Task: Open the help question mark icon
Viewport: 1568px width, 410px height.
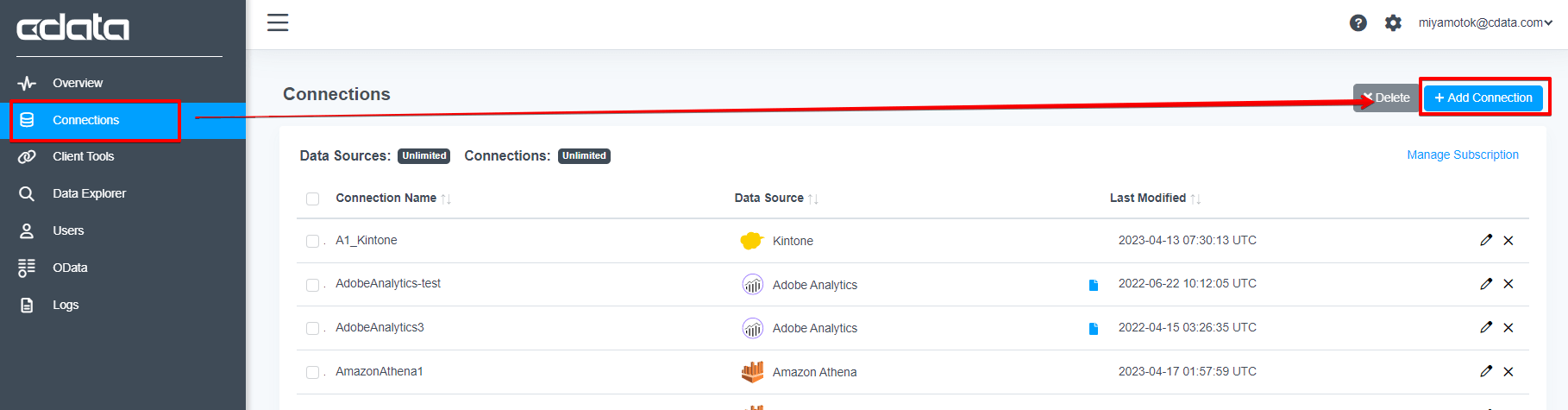Action: [x=1358, y=23]
